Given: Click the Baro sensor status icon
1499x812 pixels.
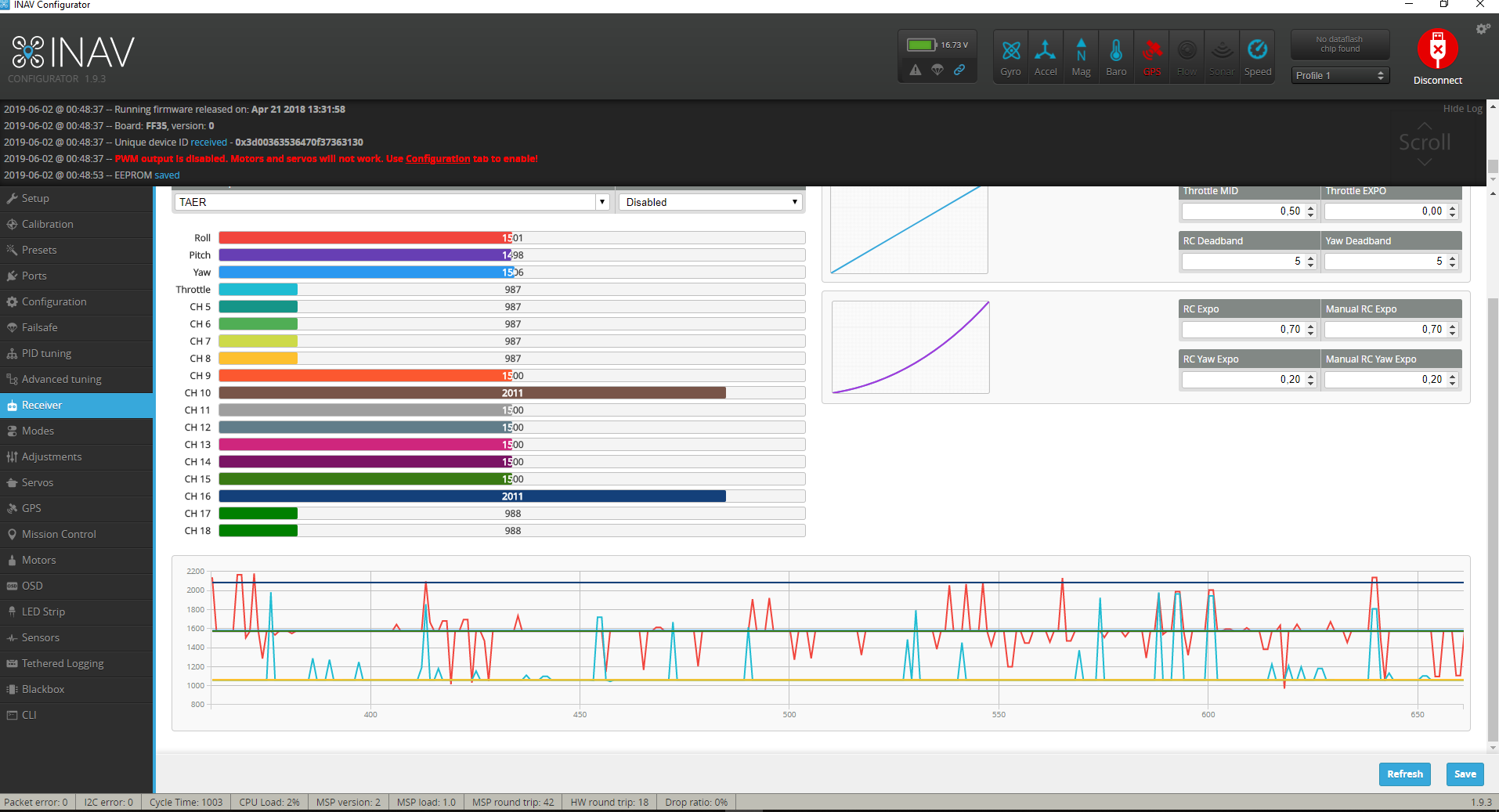Looking at the screenshot, I should point(1116,55).
